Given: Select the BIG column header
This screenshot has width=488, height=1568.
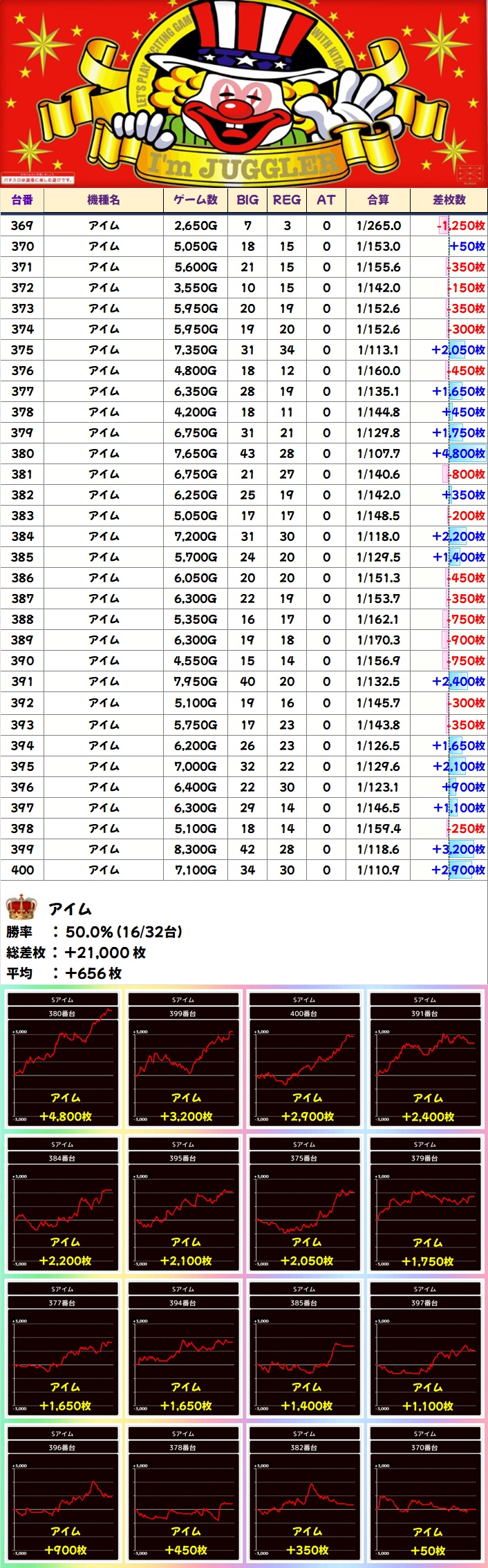Looking at the screenshot, I should [x=247, y=200].
